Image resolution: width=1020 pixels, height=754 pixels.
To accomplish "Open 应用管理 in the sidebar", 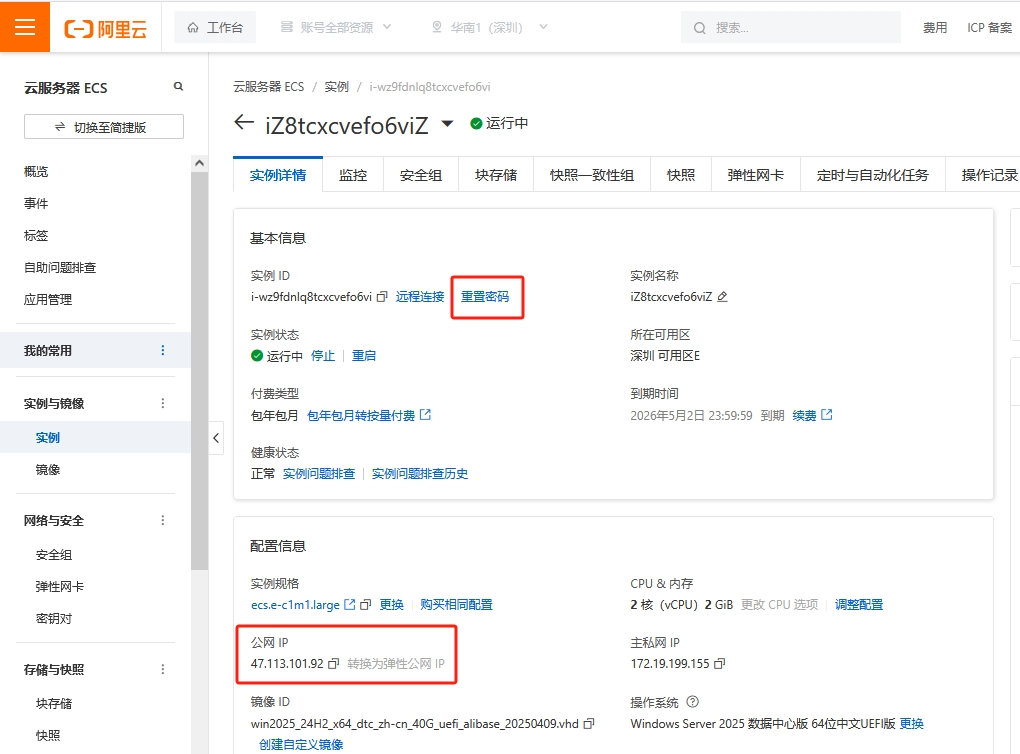I will (x=48, y=299).
